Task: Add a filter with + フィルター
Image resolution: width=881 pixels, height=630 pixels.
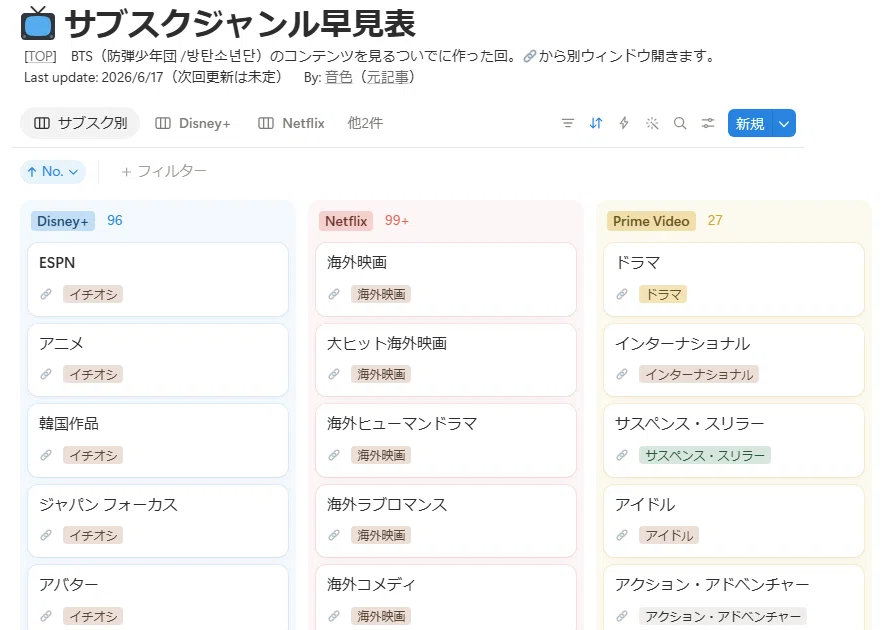Action: [164, 171]
